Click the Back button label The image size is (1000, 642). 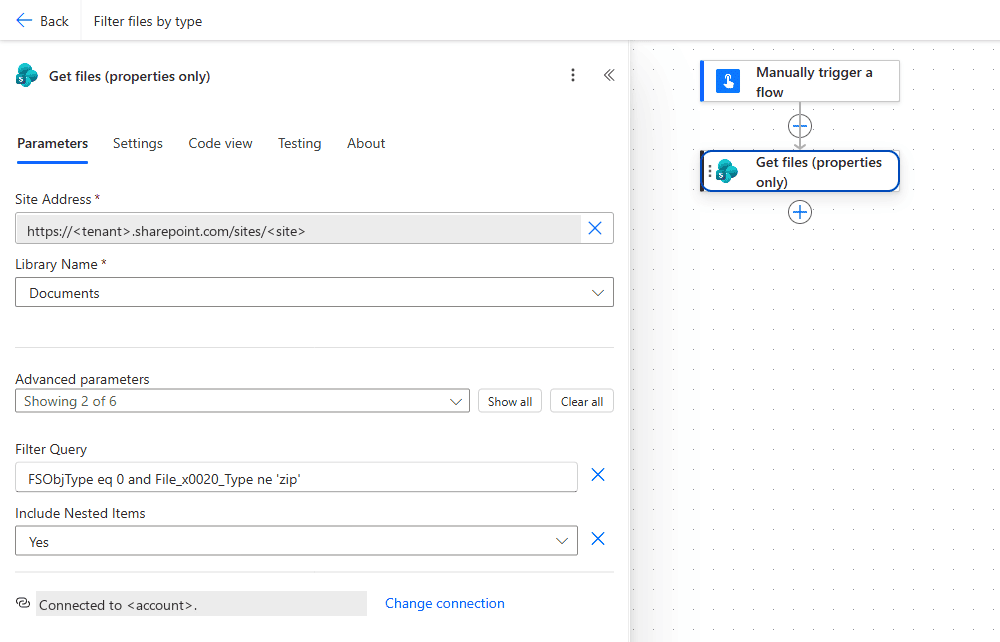54,21
